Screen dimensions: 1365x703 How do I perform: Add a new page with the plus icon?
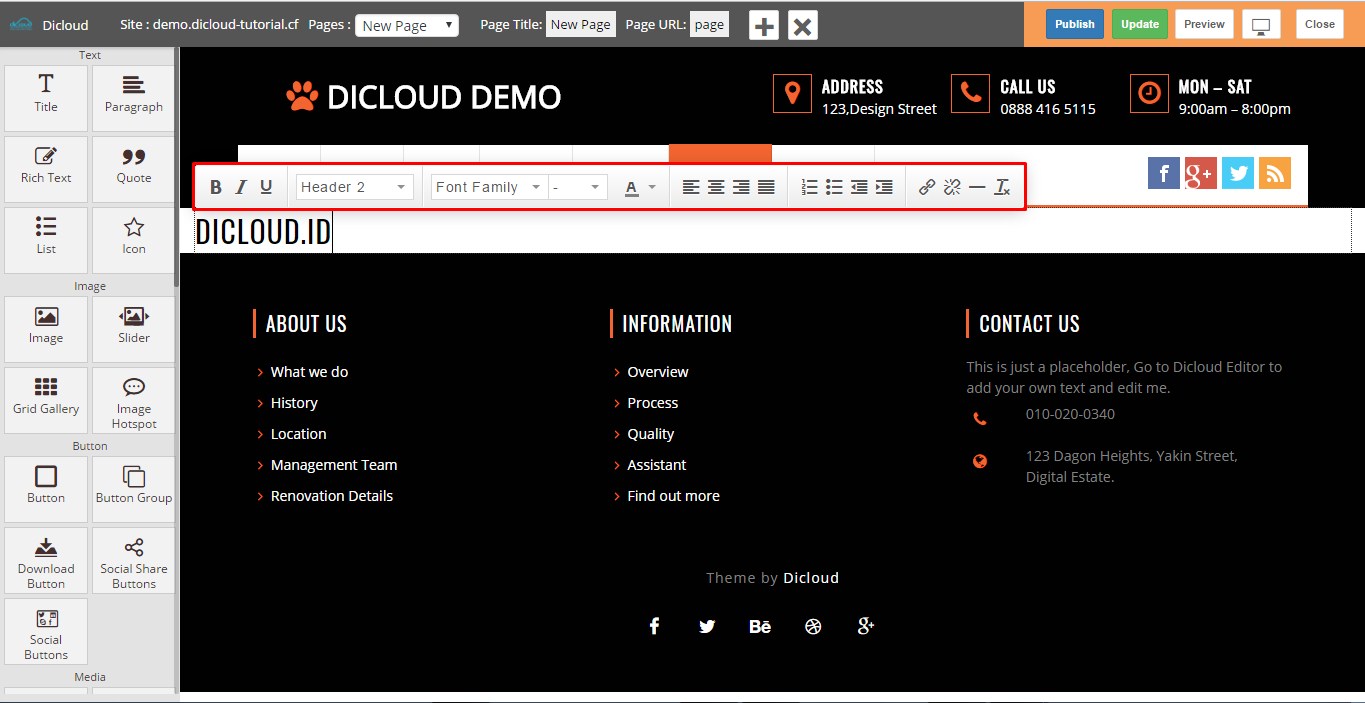coord(764,26)
